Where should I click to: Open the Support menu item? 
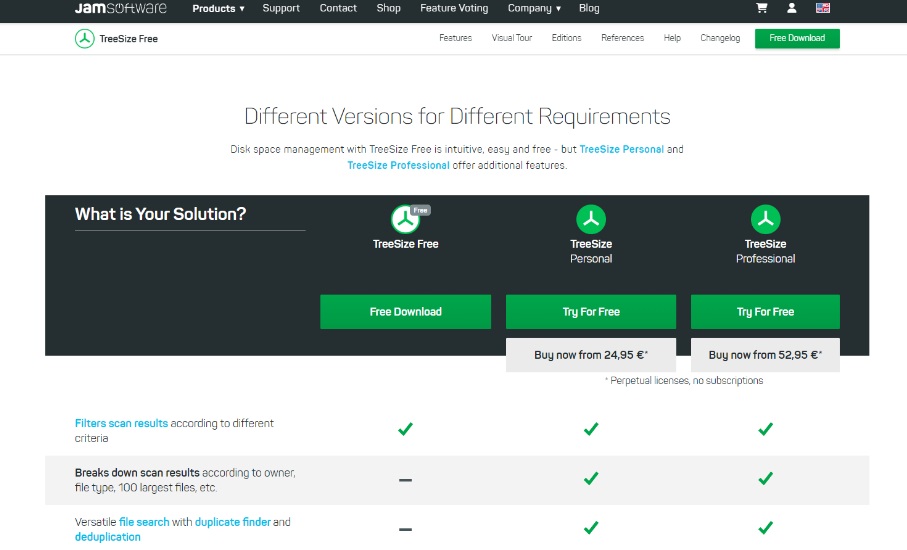click(x=281, y=8)
